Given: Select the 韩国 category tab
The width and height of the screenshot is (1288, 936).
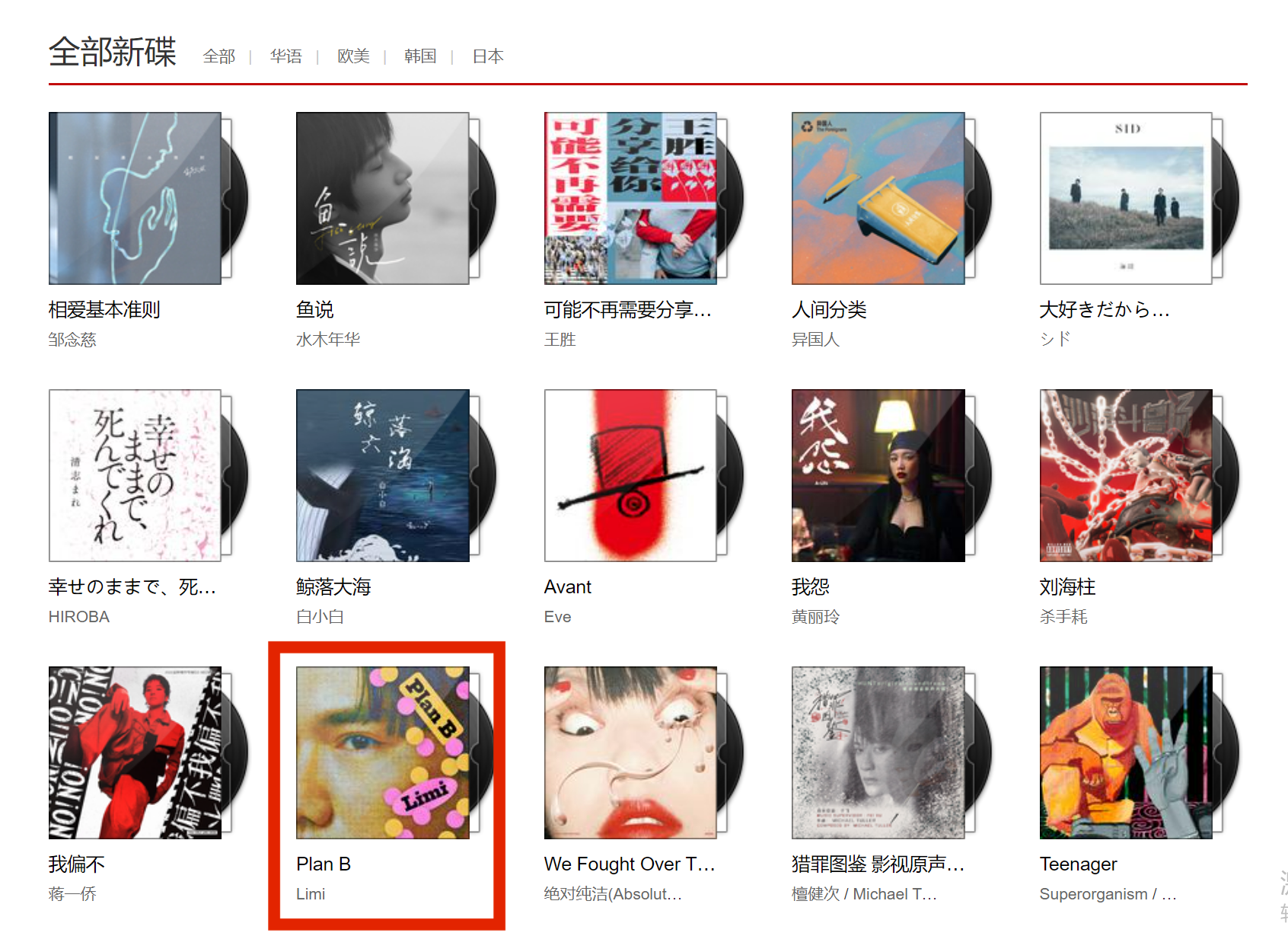Looking at the screenshot, I should click(420, 56).
